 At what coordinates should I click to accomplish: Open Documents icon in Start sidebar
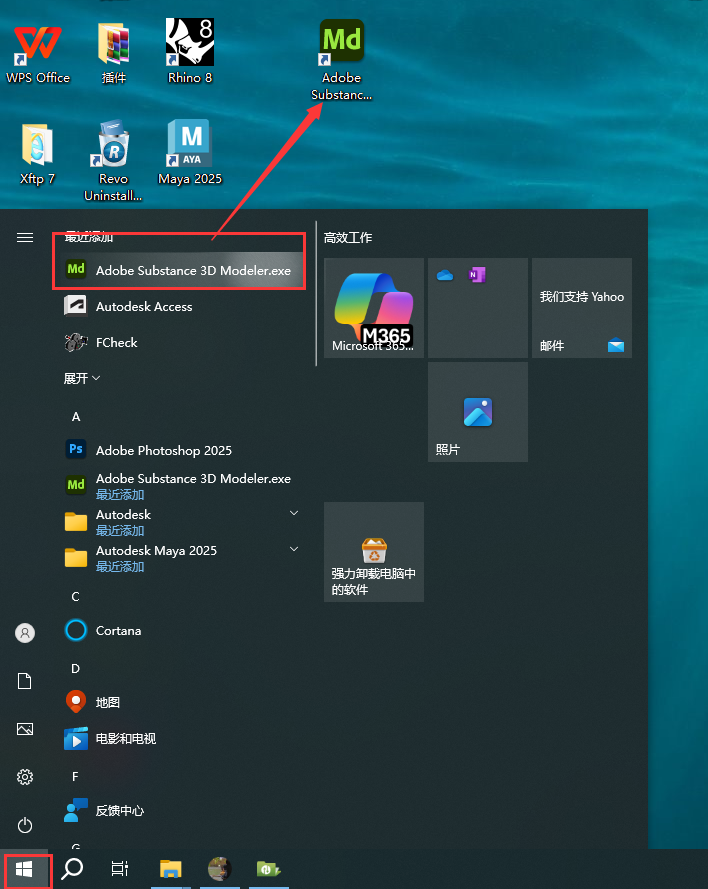pyautogui.click(x=25, y=681)
